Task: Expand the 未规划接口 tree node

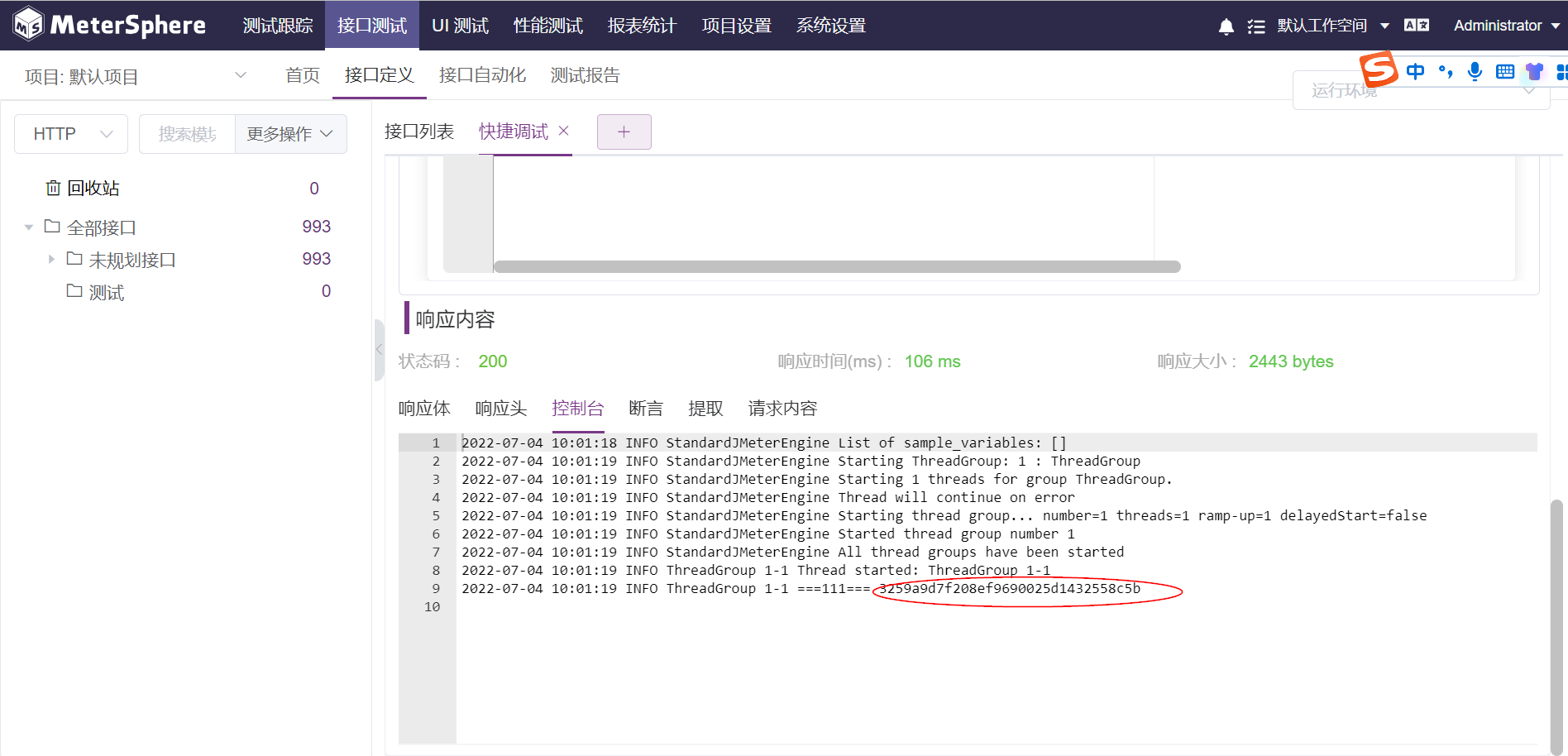Action: click(x=51, y=259)
